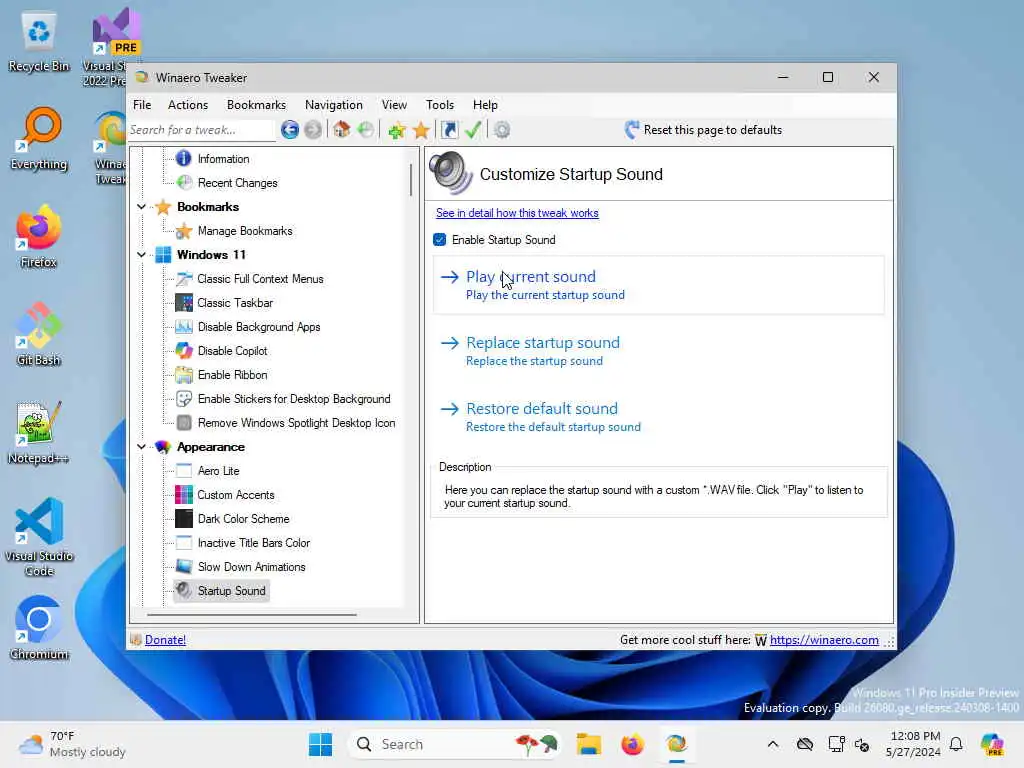Open settings via the grey gear icon

[502, 130]
